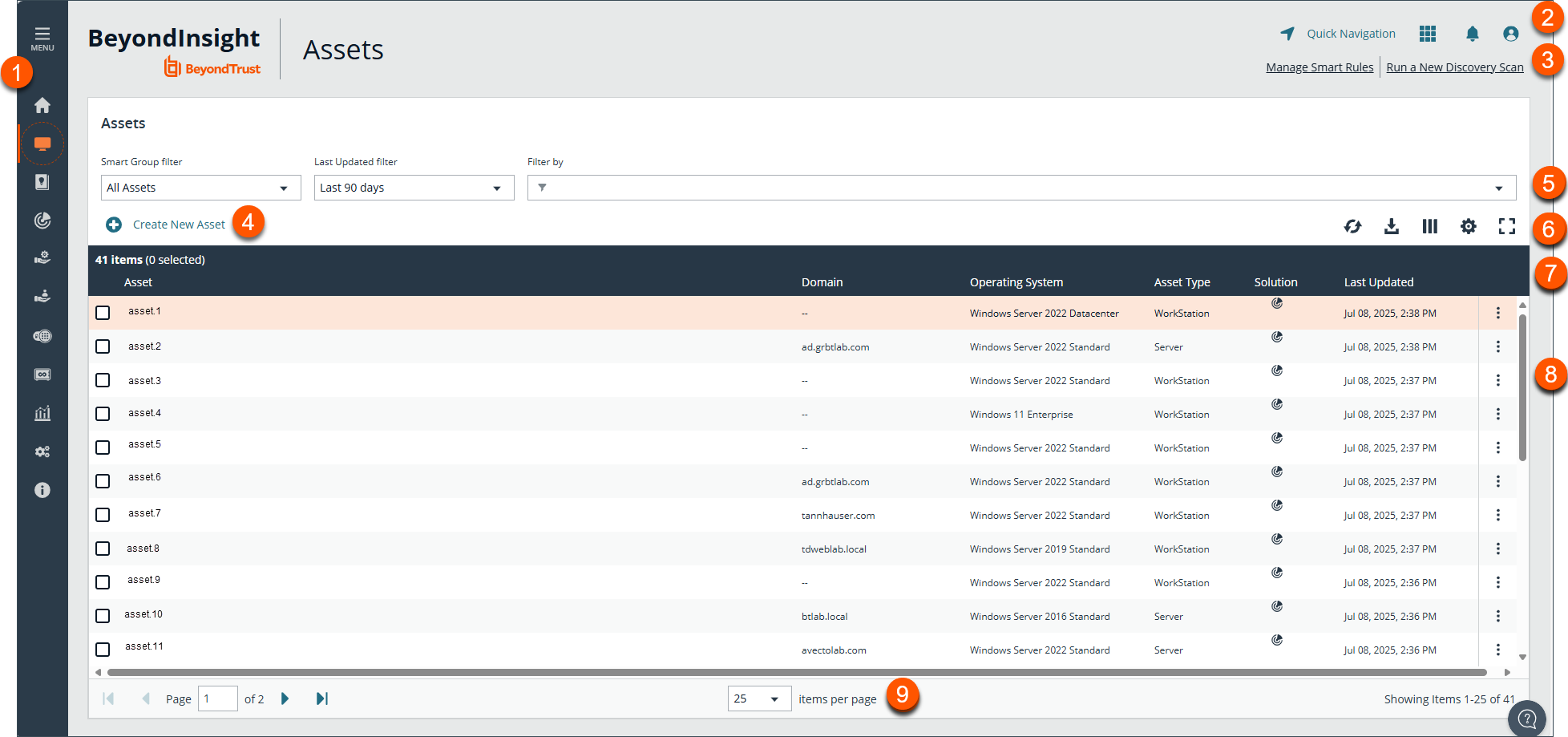Open the user profile icon
This screenshot has width=1568, height=737.
(1511, 34)
